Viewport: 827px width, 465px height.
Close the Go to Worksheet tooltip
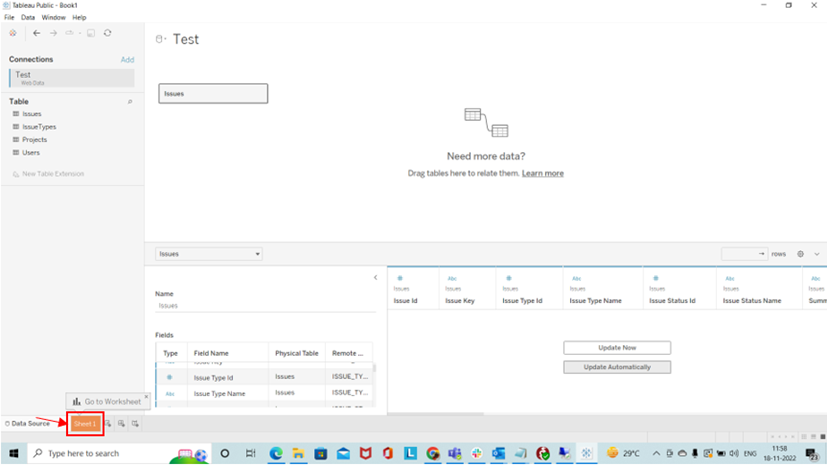[146, 396]
